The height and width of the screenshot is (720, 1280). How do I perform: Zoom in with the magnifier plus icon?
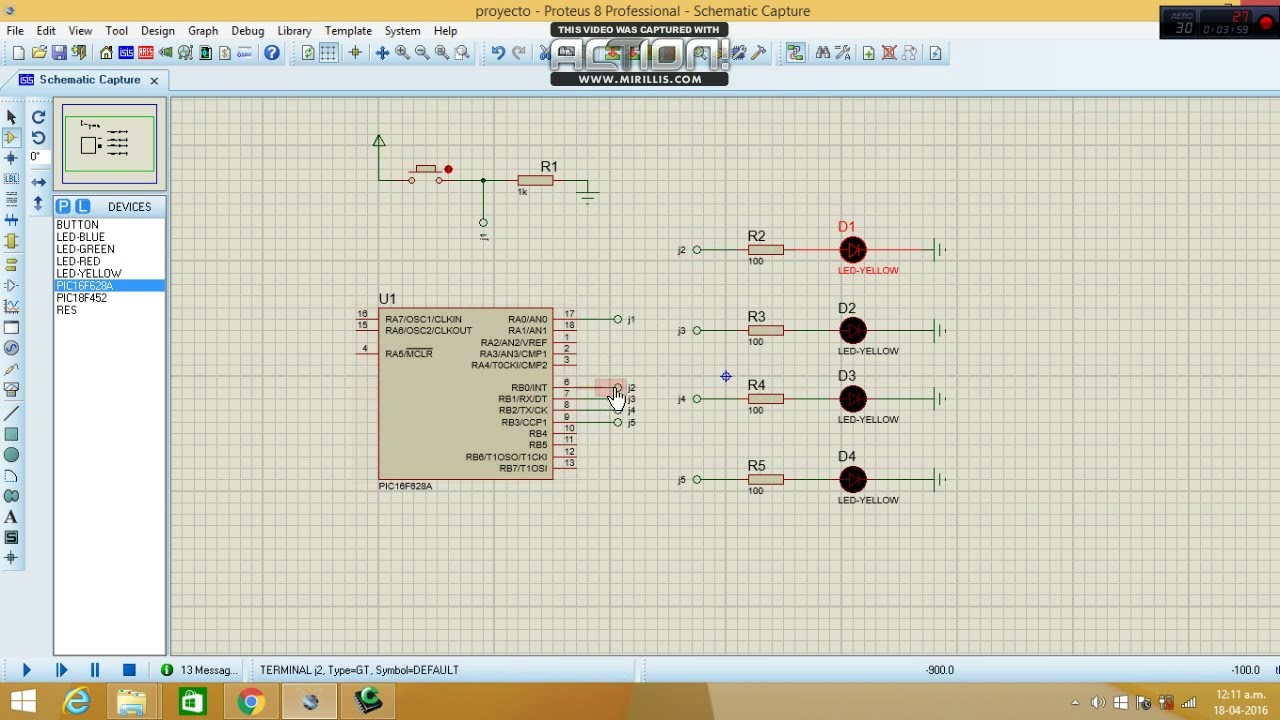point(402,53)
